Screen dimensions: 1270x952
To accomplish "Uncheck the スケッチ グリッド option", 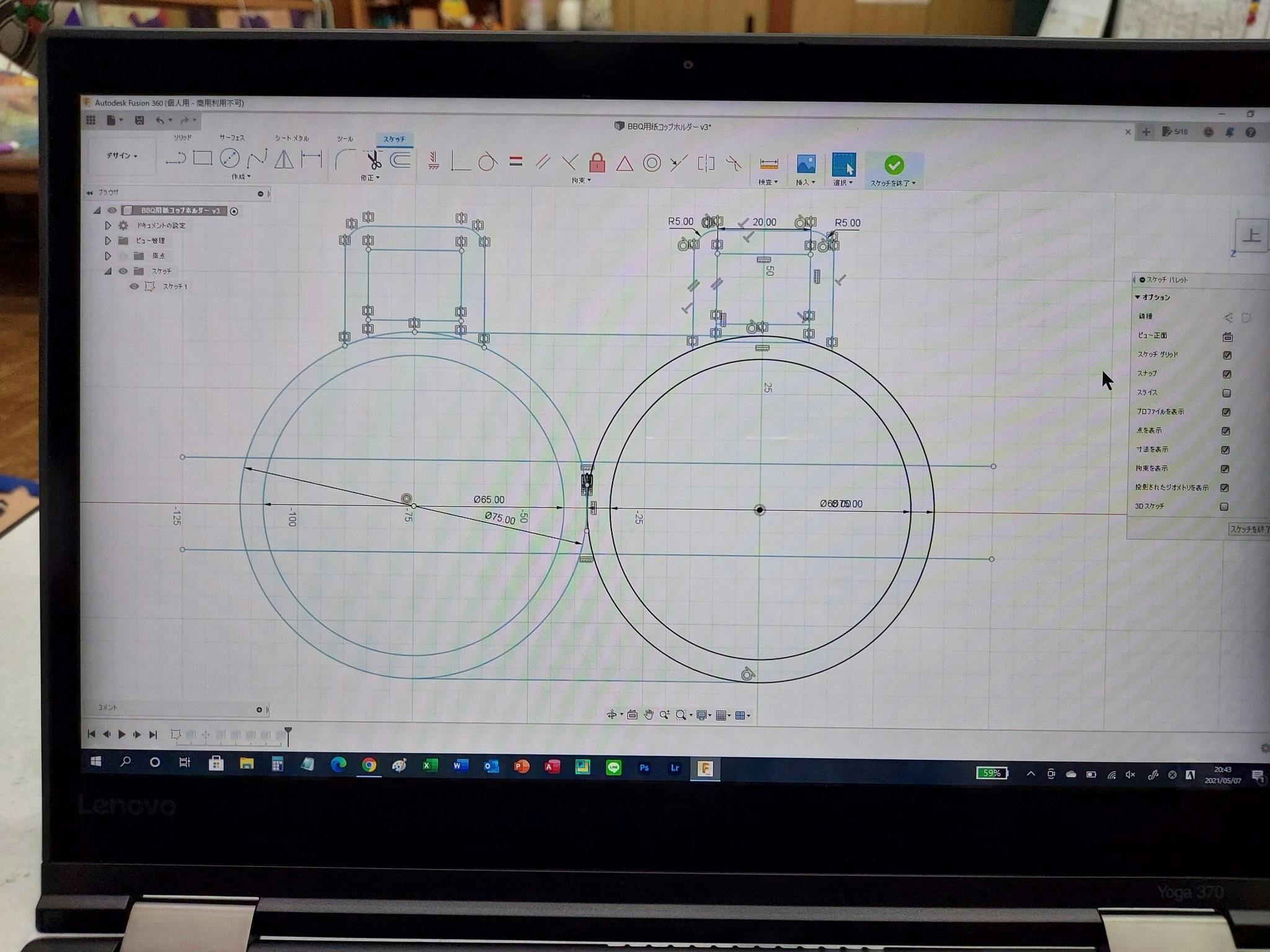I will click(x=1227, y=355).
